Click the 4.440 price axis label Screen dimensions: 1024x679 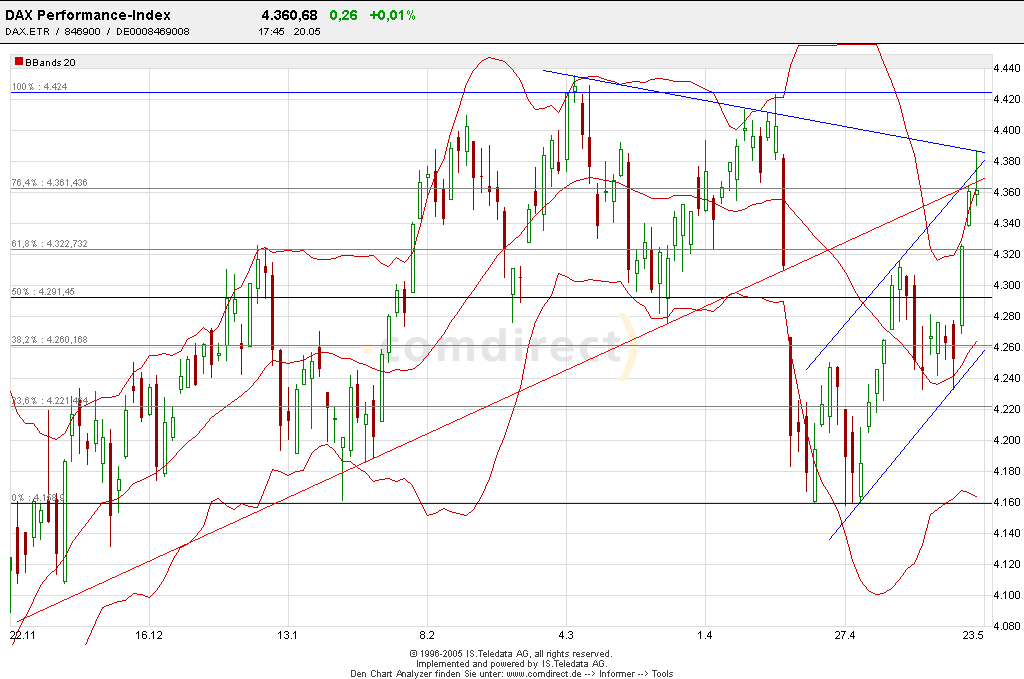click(1006, 68)
